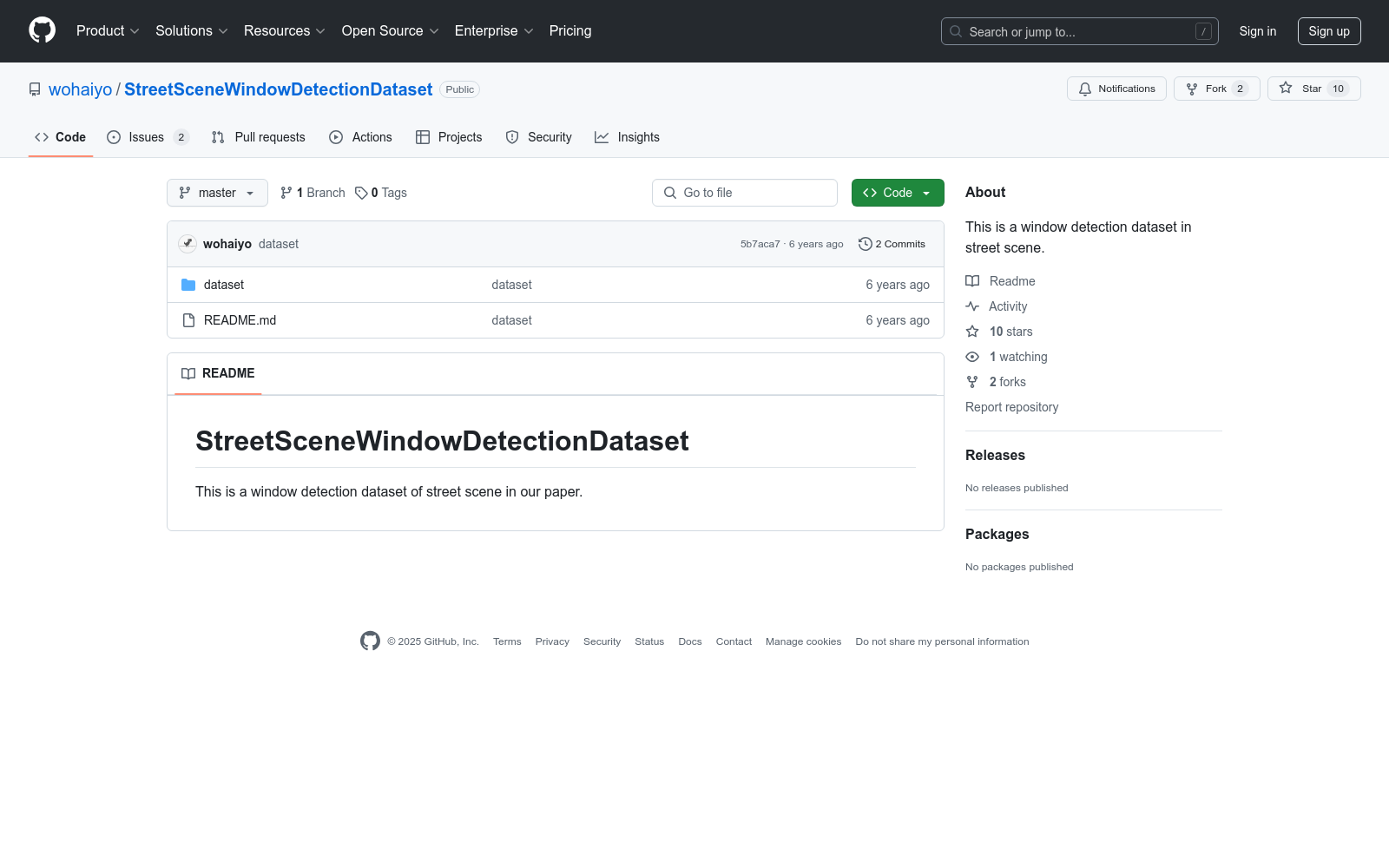
Task: Click the Docs footer link
Action: click(690, 641)
